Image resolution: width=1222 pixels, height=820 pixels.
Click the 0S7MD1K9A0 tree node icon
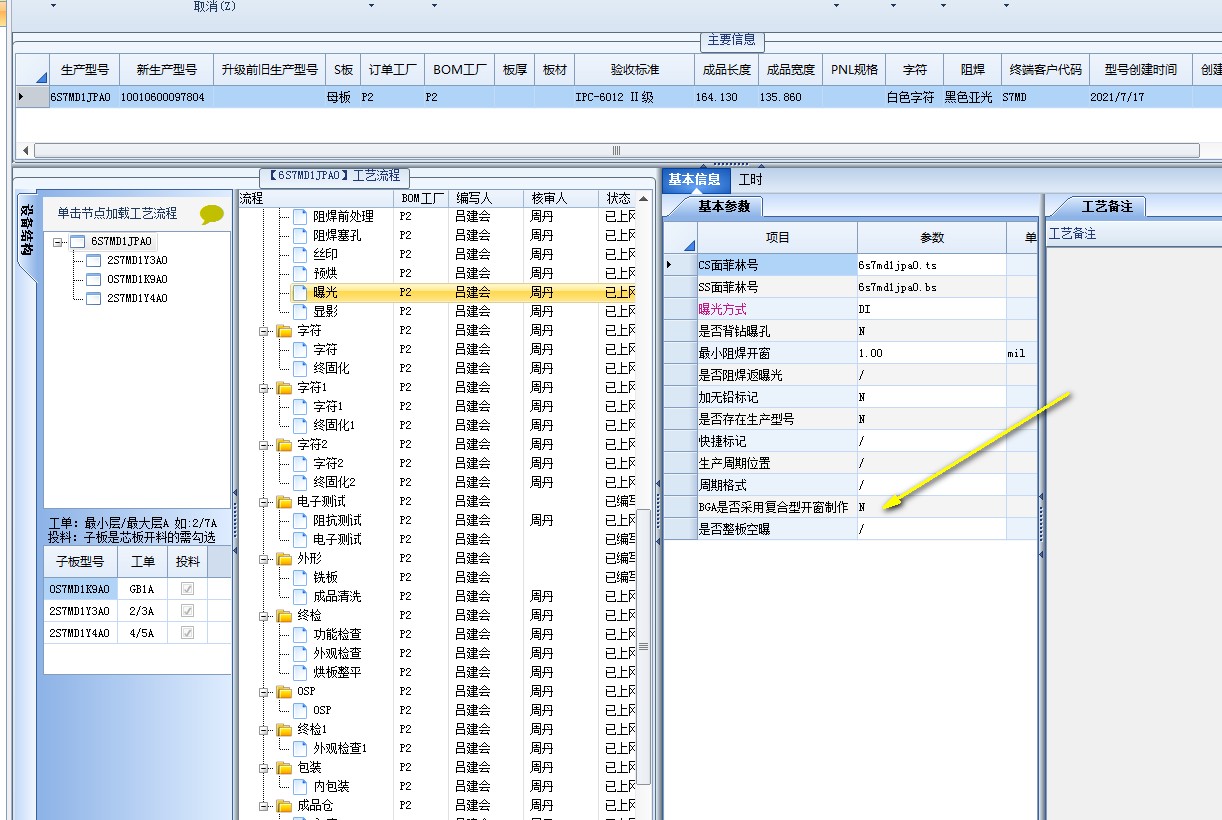94,280
